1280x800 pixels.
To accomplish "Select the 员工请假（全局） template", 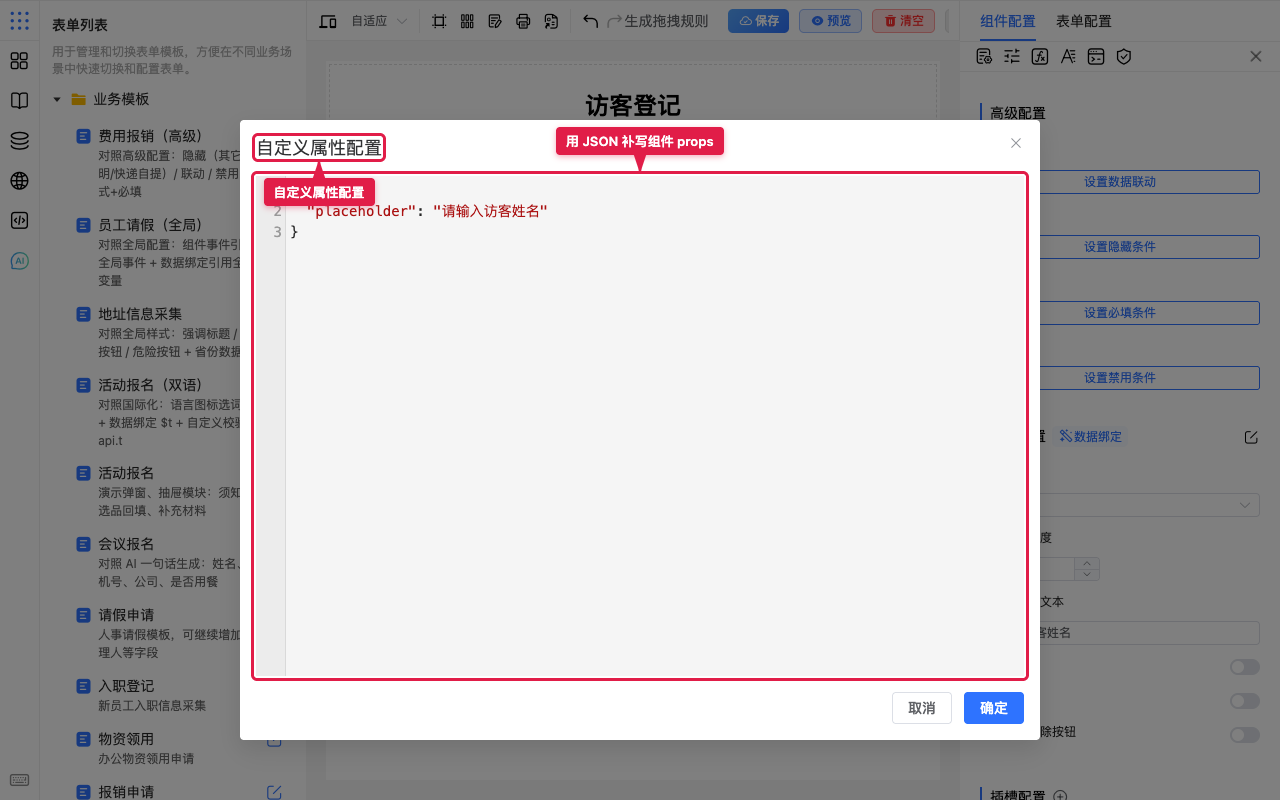I will click(x=150, y=225).
